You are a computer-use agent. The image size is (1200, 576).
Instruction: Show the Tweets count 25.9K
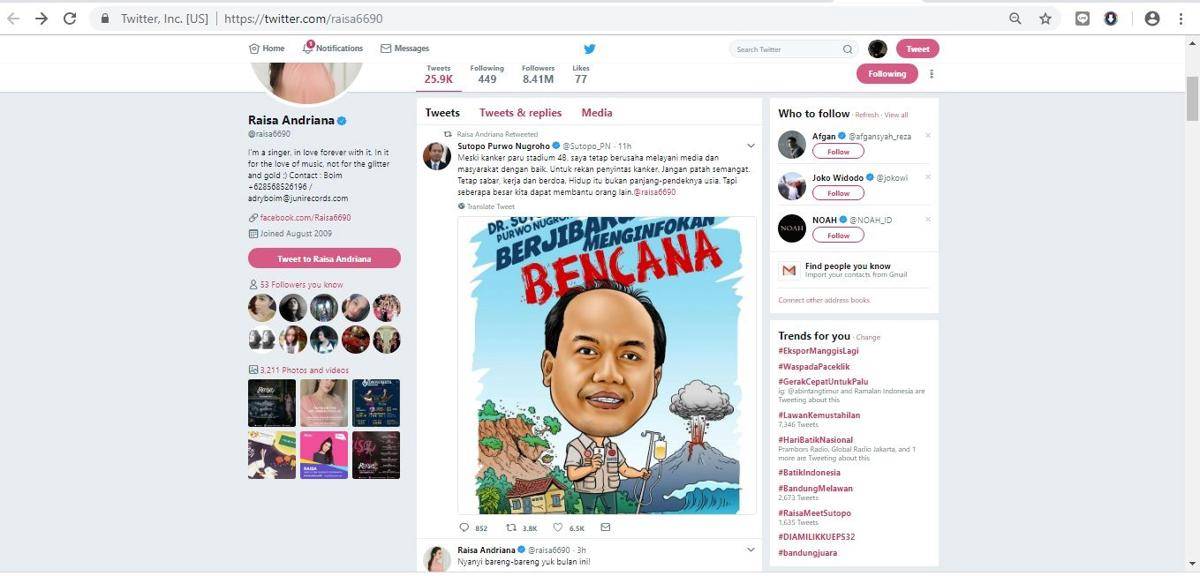(438, 74)
